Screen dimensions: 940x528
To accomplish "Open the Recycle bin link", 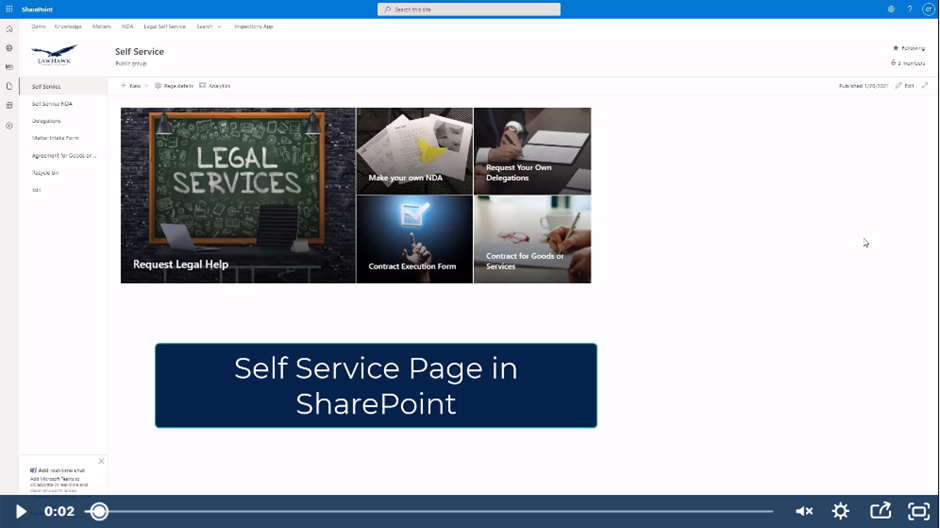I will [x=45, y=173].
